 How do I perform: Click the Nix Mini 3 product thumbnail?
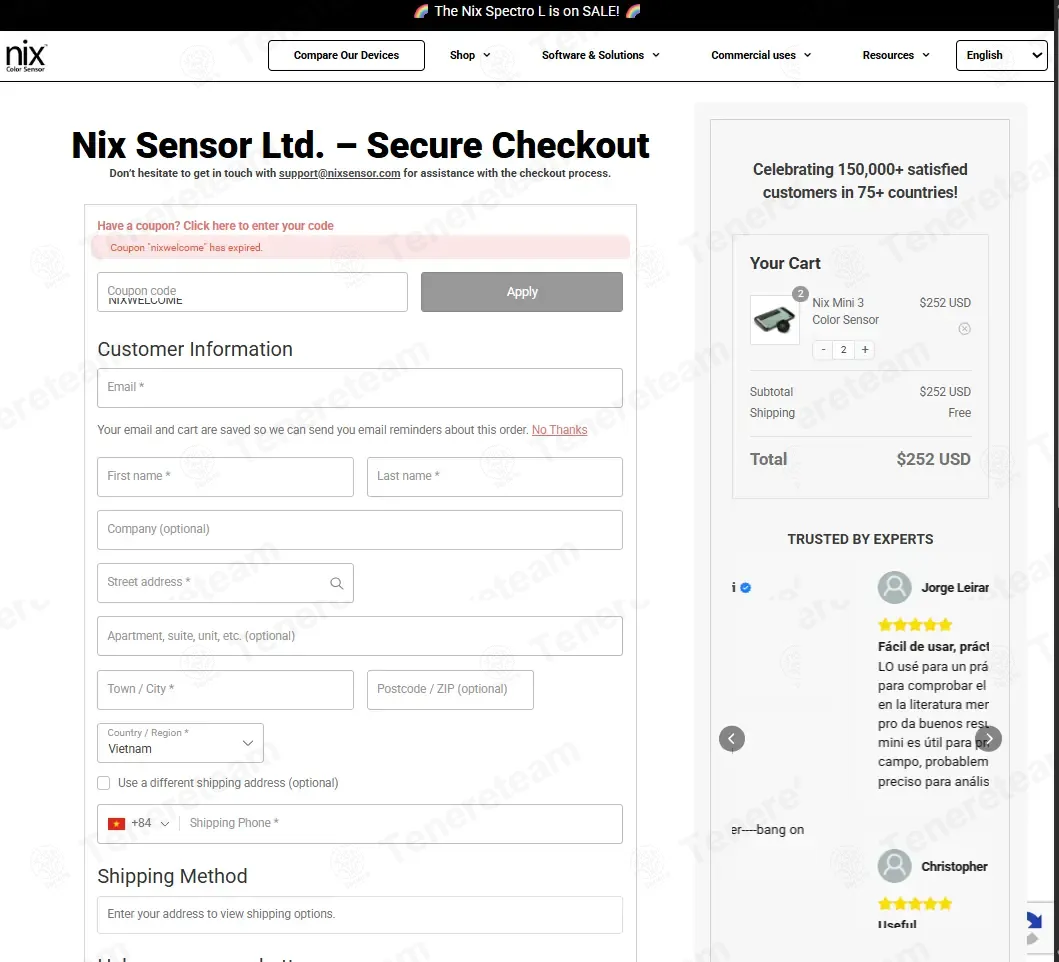[775, 320]
